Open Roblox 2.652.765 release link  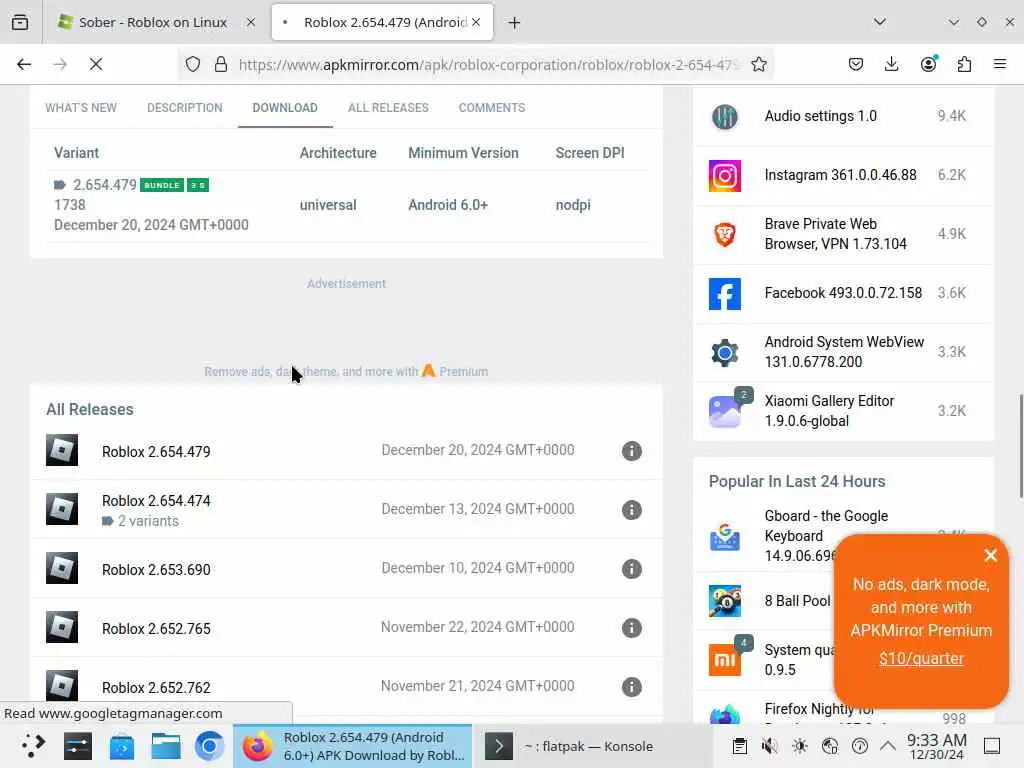(x=156, y=629)
